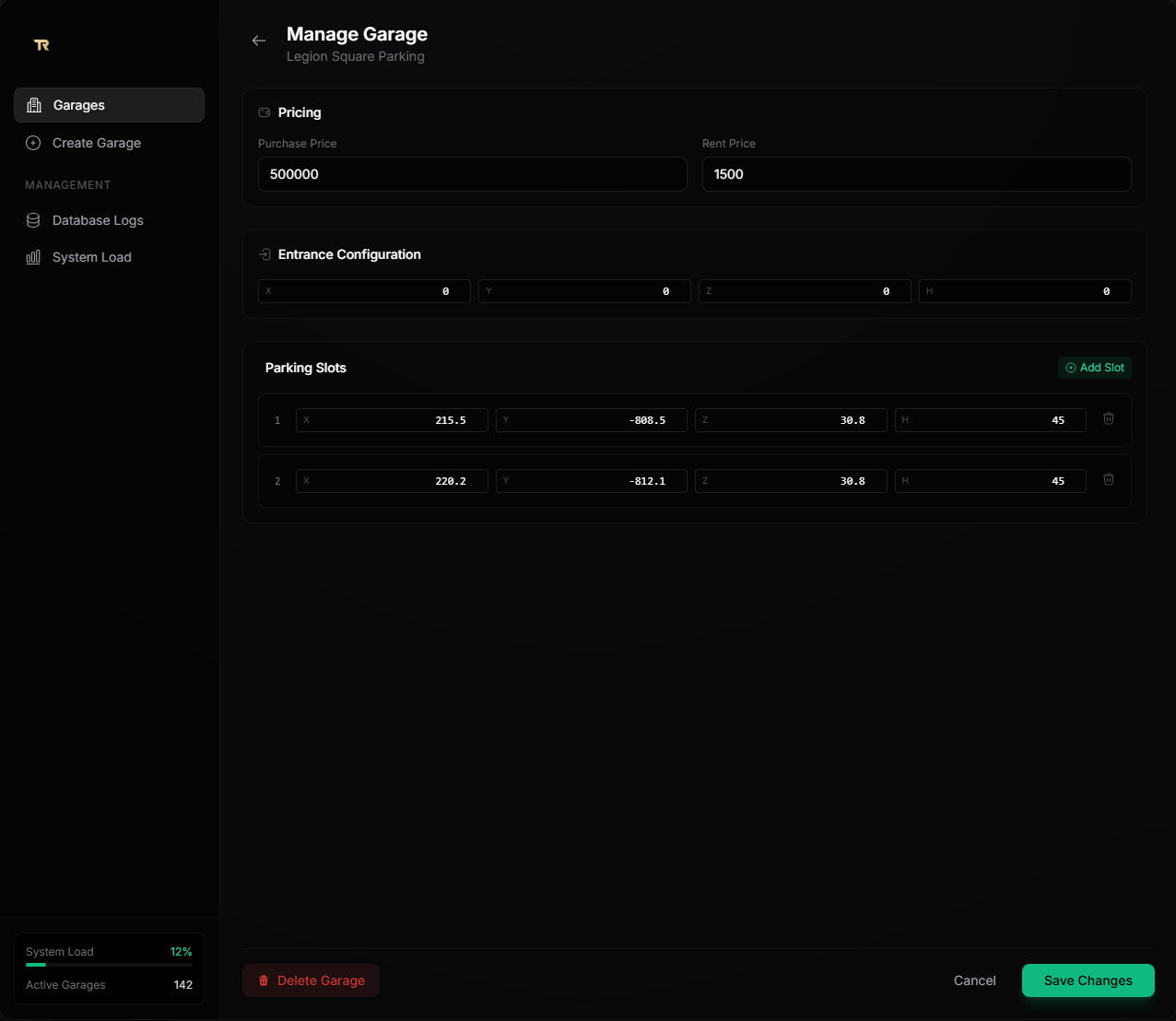
Task: Click the Parking Slots heading
Action: tap(306, 368)
